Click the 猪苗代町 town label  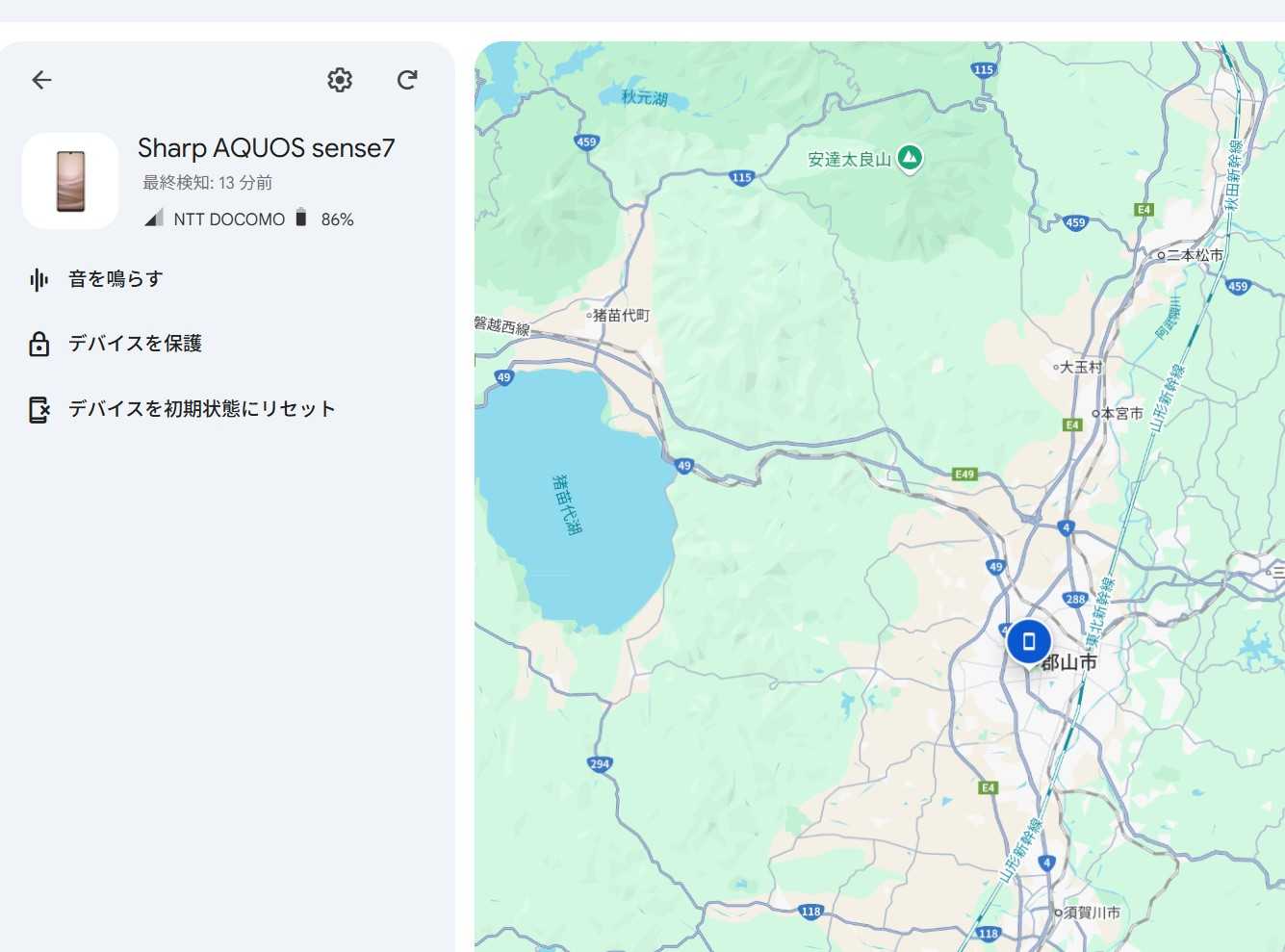point(621,315)
